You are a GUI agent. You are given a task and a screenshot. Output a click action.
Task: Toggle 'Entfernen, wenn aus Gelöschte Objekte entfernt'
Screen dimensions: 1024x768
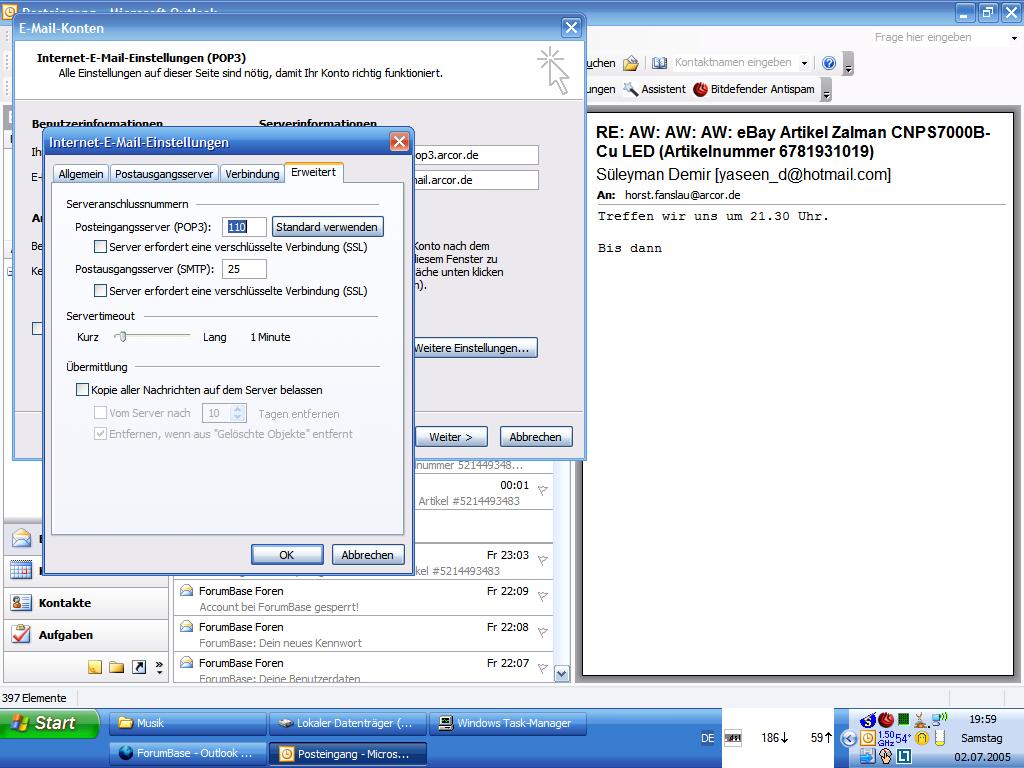[101, 434]
